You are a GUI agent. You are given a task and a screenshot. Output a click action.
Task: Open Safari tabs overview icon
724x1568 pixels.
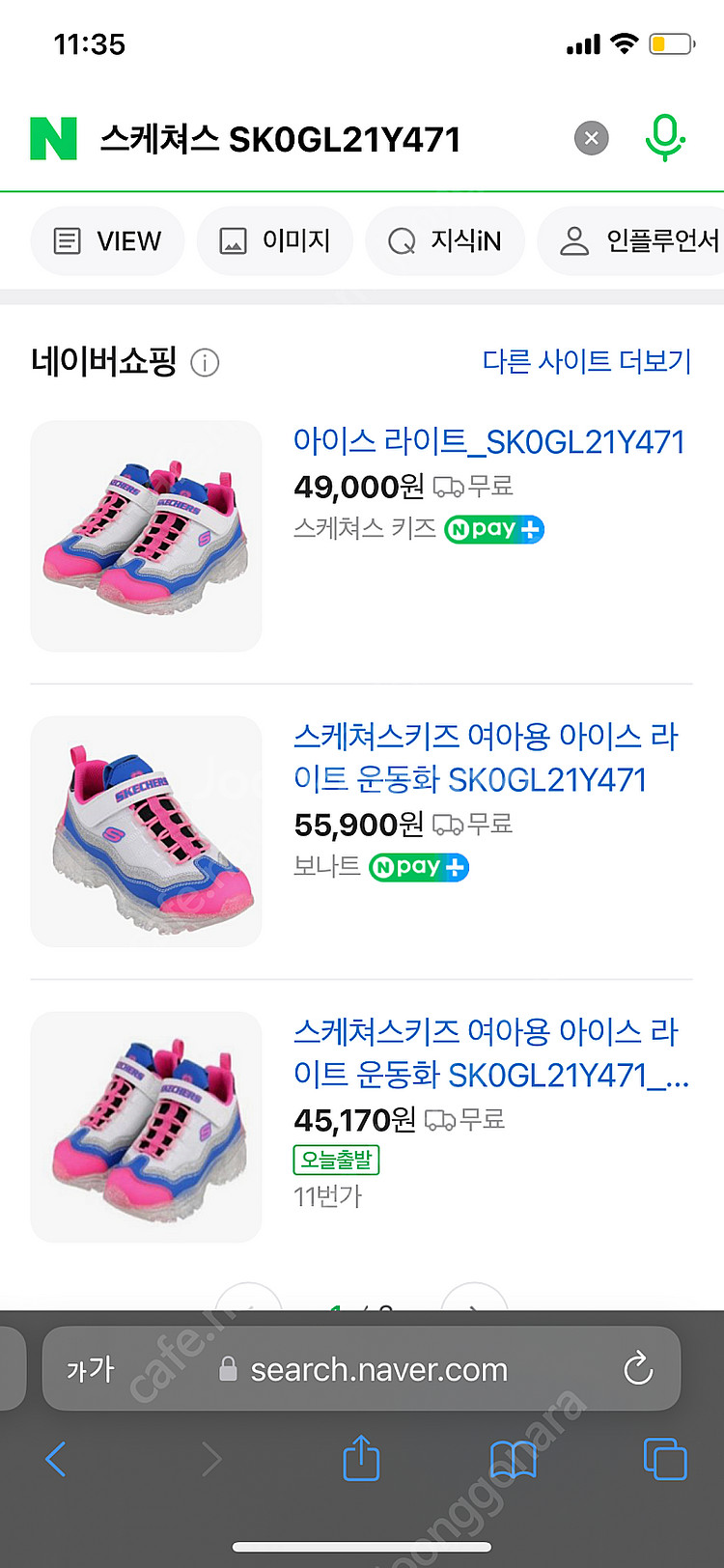coord(665,1459)
